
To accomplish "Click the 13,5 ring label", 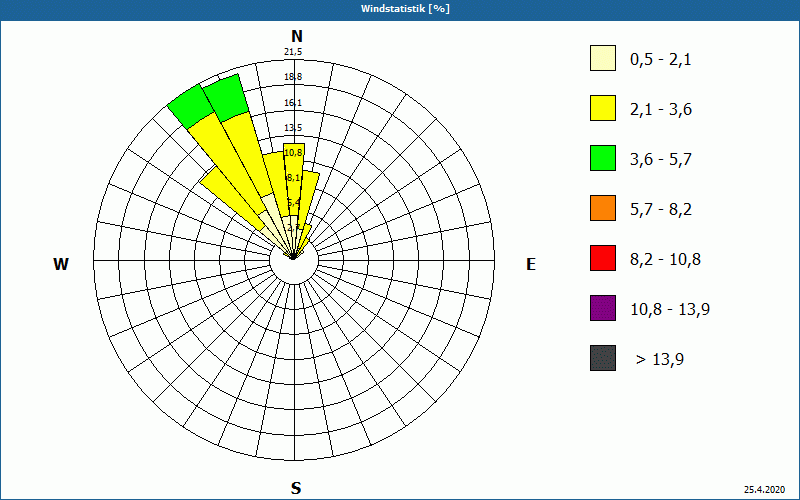I will pyautogui.click(x=293, y=128).
